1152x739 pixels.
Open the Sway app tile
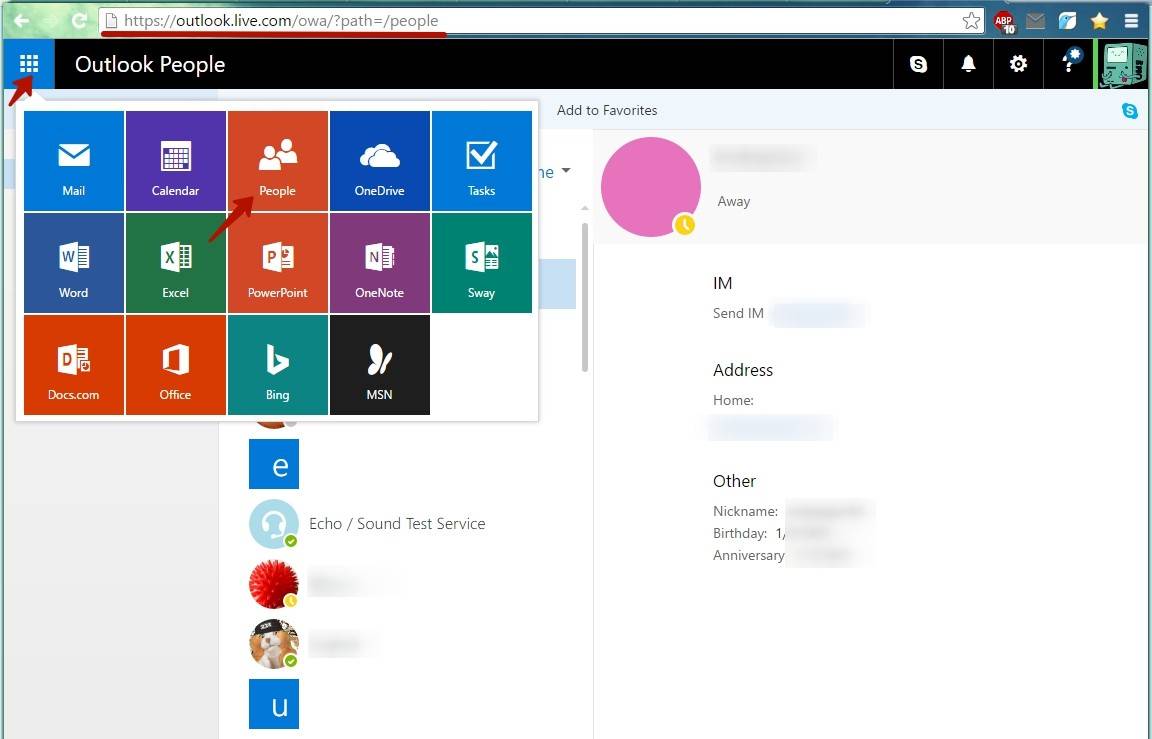pyautogui.click(x=481, y=263)
